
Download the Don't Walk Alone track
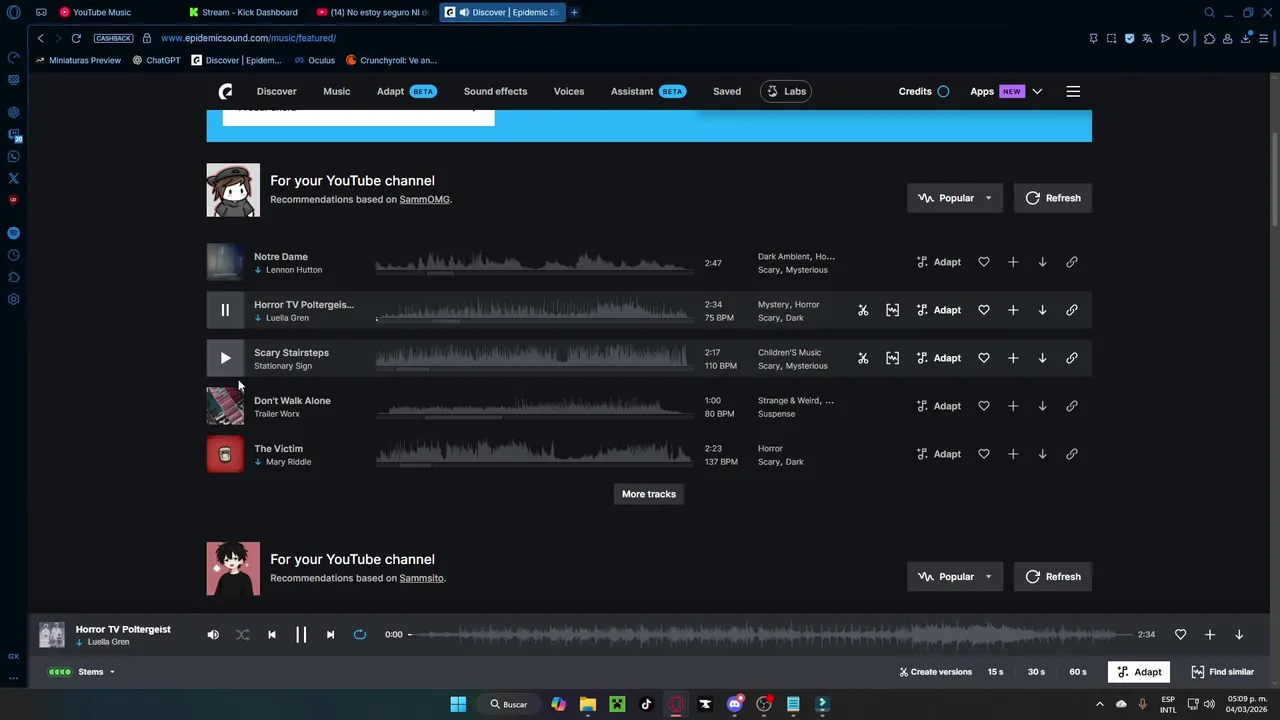pyautogui.click(x=1042, y=406)
